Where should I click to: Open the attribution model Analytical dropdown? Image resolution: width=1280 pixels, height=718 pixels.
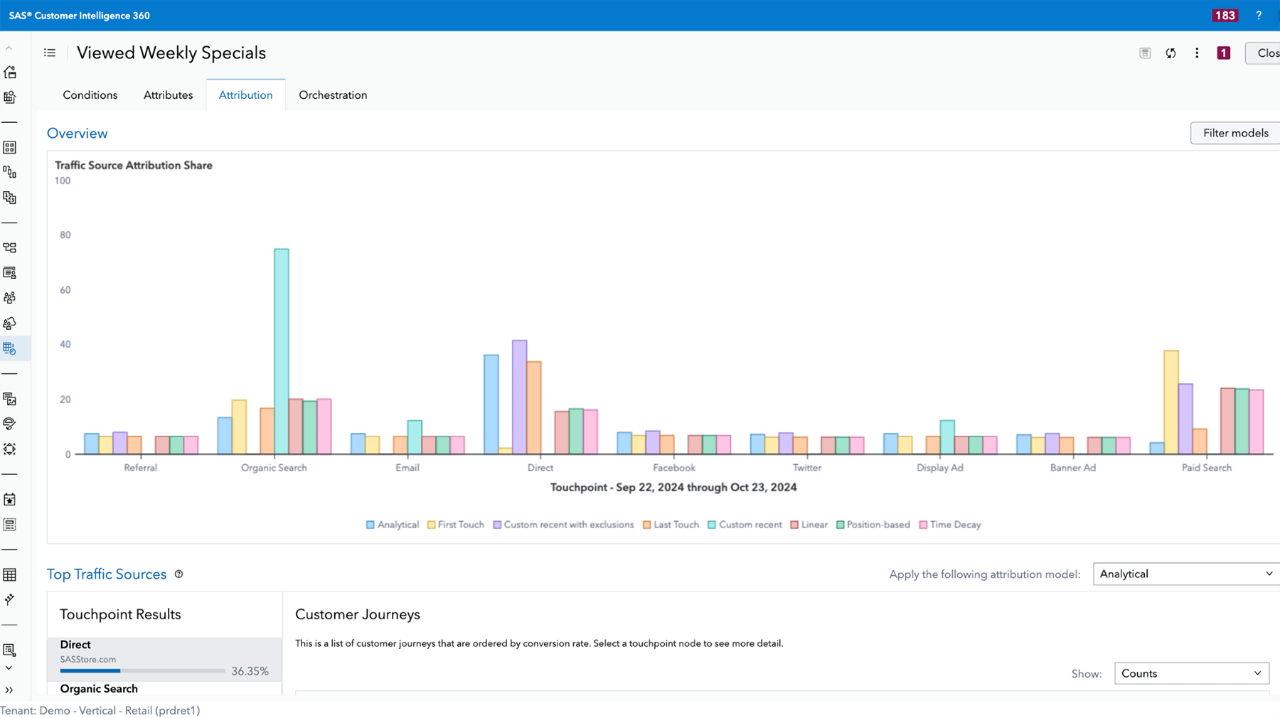coord(1186,574)
